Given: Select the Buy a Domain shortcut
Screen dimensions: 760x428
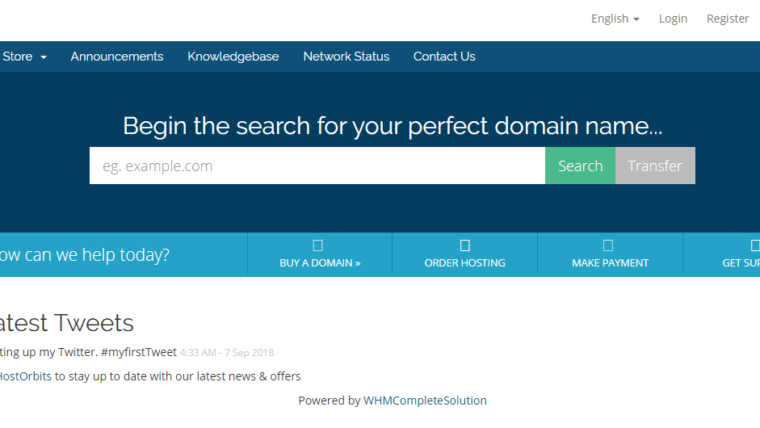Looking at the screenshot, I should point(320,254).
